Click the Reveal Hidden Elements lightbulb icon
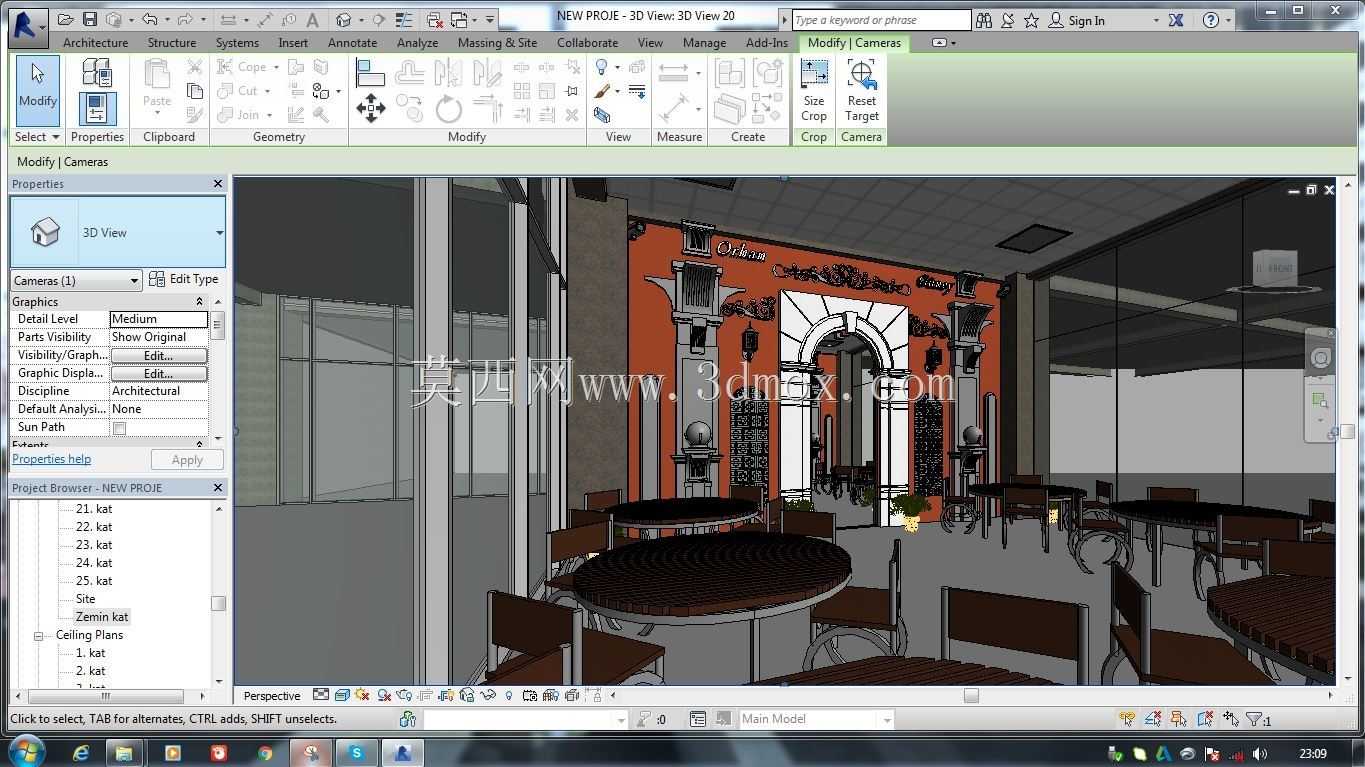Image resolution: width=1365 pixels, height=767 pixels. [x=509, y=695]
